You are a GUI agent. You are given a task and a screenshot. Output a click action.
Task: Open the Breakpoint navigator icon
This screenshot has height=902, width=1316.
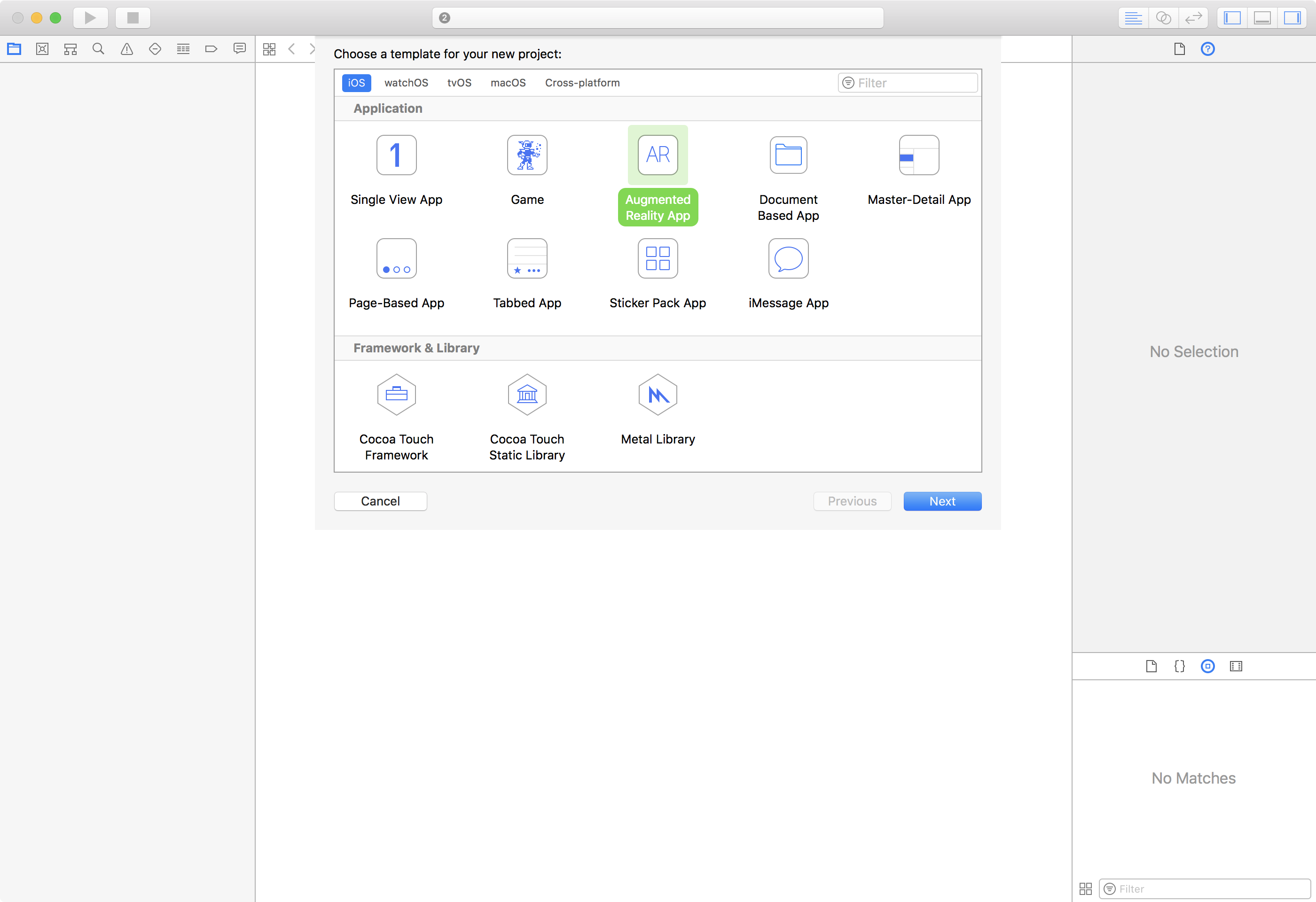(211, 49)
